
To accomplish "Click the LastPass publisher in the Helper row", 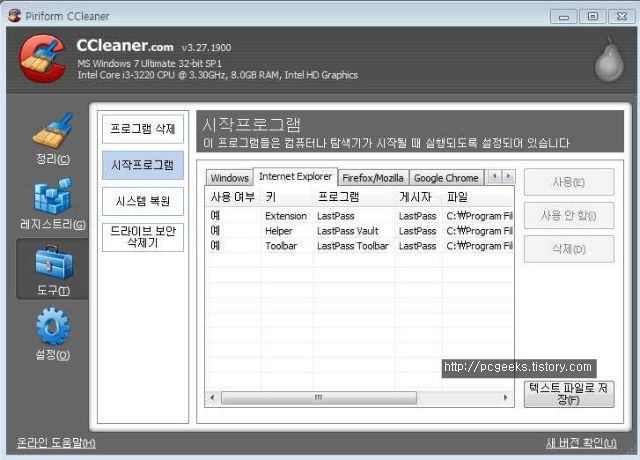I will click(418, 231).
